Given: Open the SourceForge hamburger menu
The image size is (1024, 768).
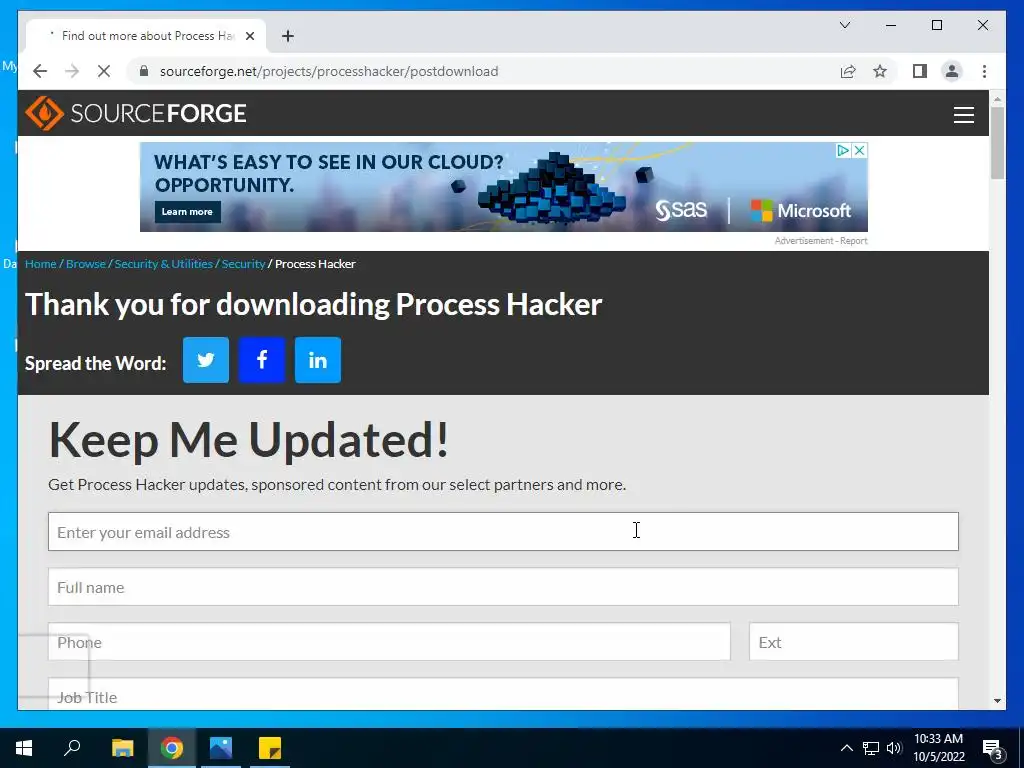Looking at the screenshot, I should 963,115.
